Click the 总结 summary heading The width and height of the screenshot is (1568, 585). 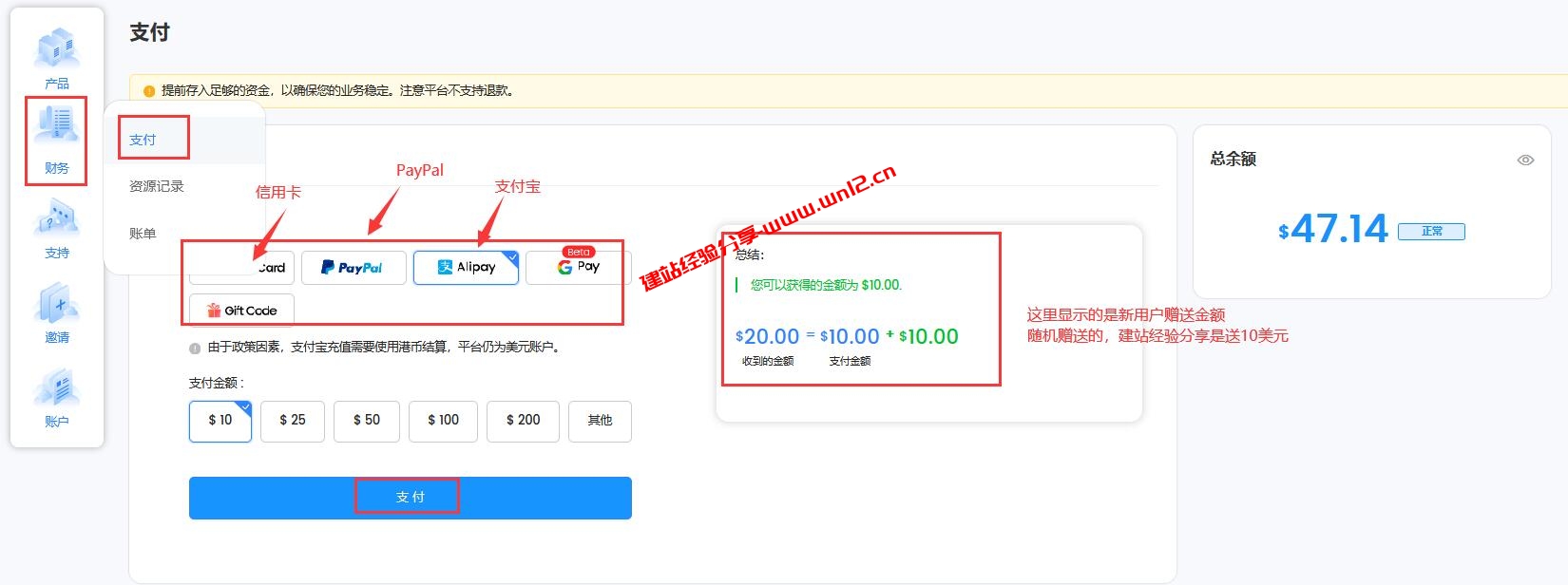coord(750,255)
